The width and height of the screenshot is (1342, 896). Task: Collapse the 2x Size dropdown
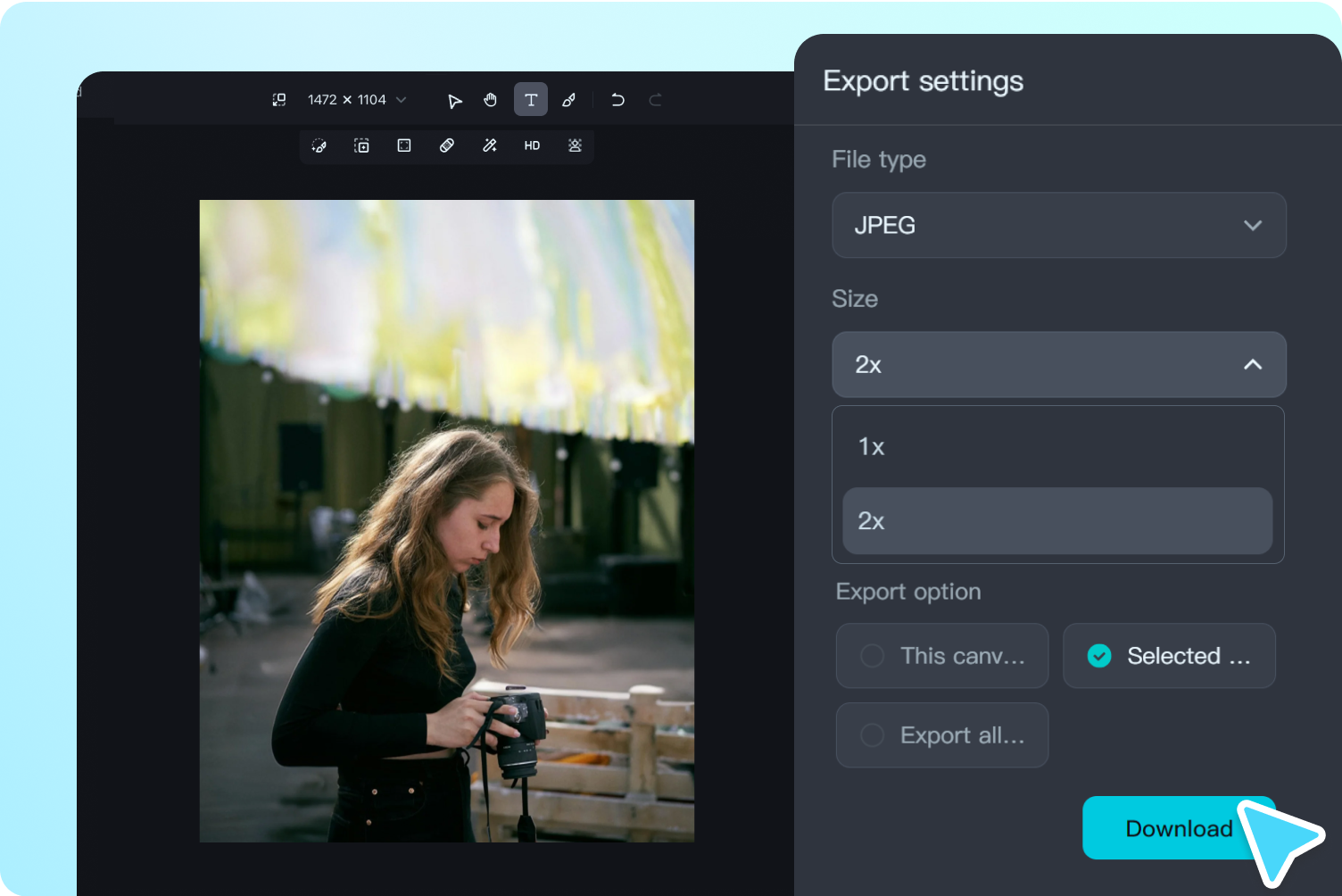point(1058,364)
